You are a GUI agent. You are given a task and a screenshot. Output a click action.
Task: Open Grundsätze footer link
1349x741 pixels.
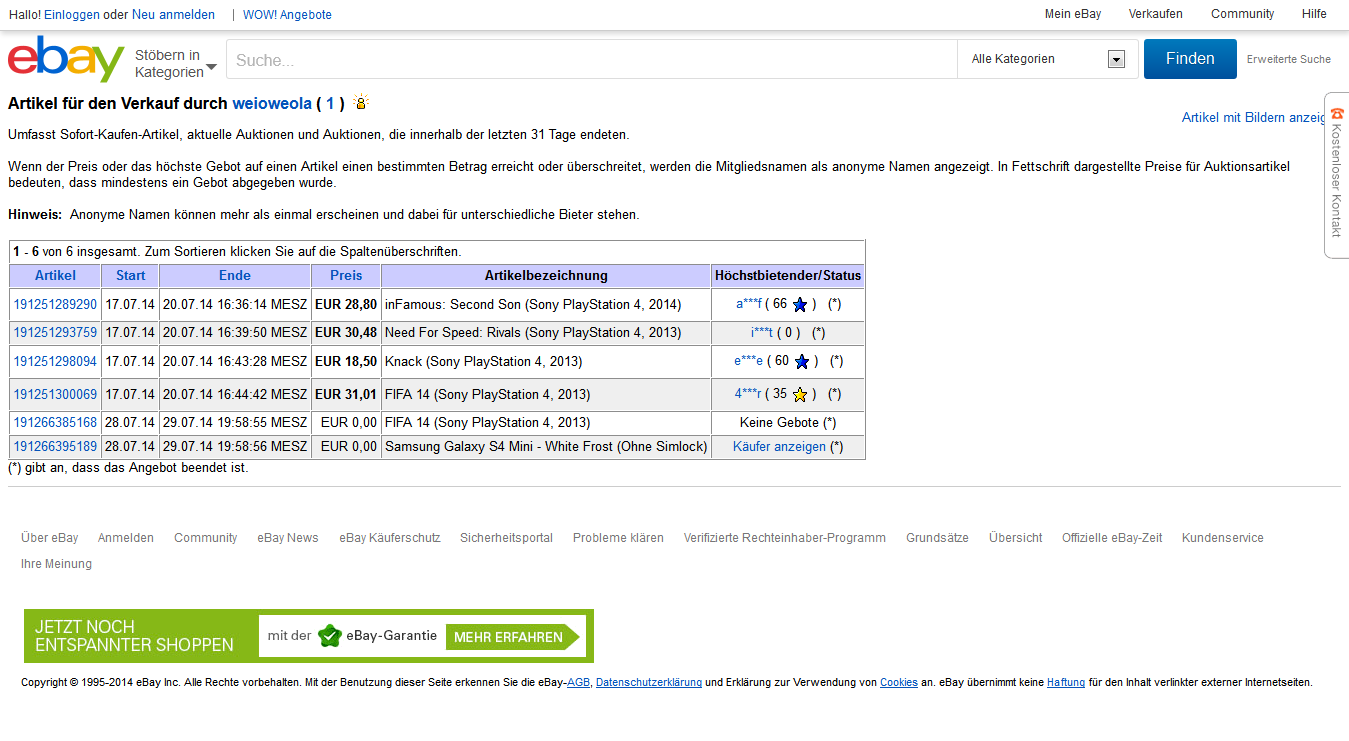[937, 538]
